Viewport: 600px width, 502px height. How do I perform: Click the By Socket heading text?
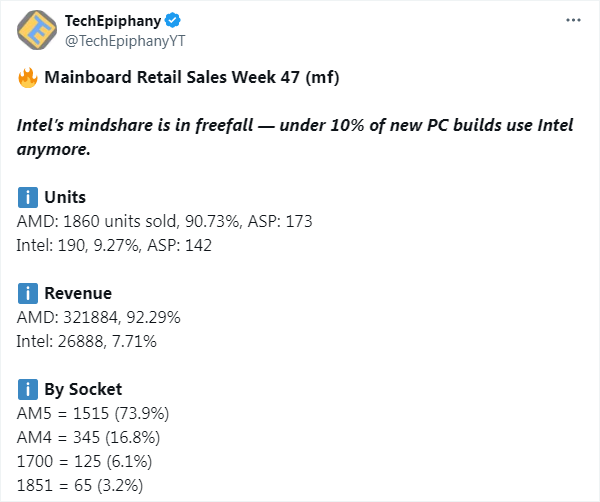tap(83, 389)
